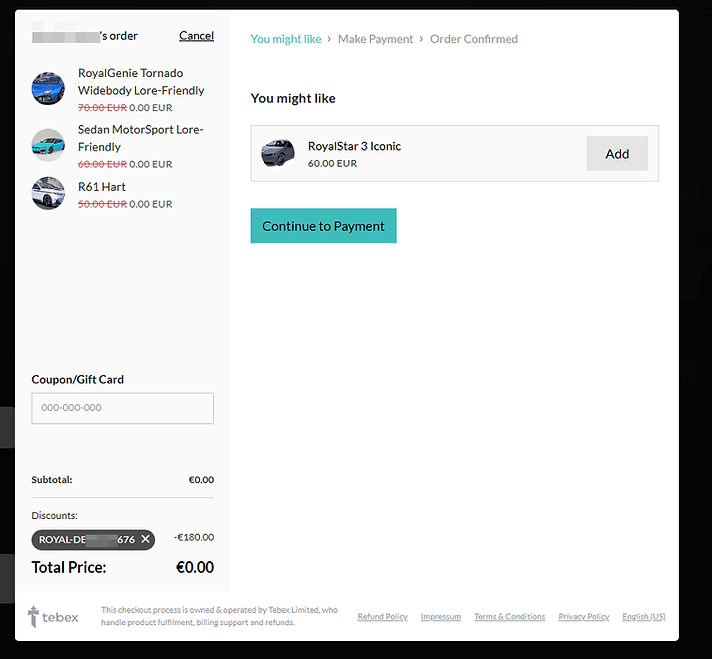Click the ROYAL-DE coupon code pill

[x=93, y=540]
